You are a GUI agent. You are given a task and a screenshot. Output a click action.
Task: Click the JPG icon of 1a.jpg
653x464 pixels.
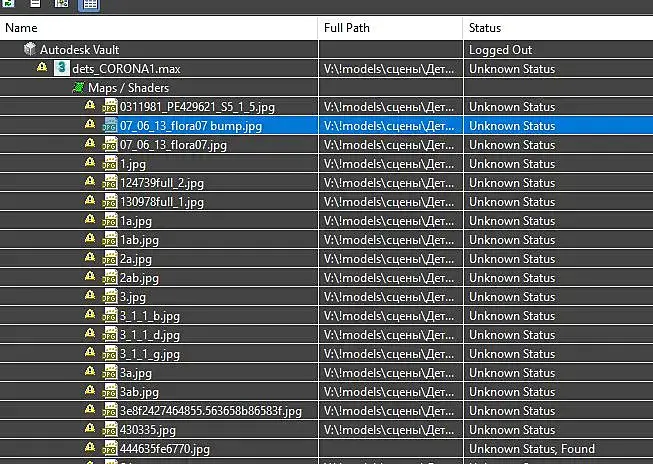pos(110,220)
